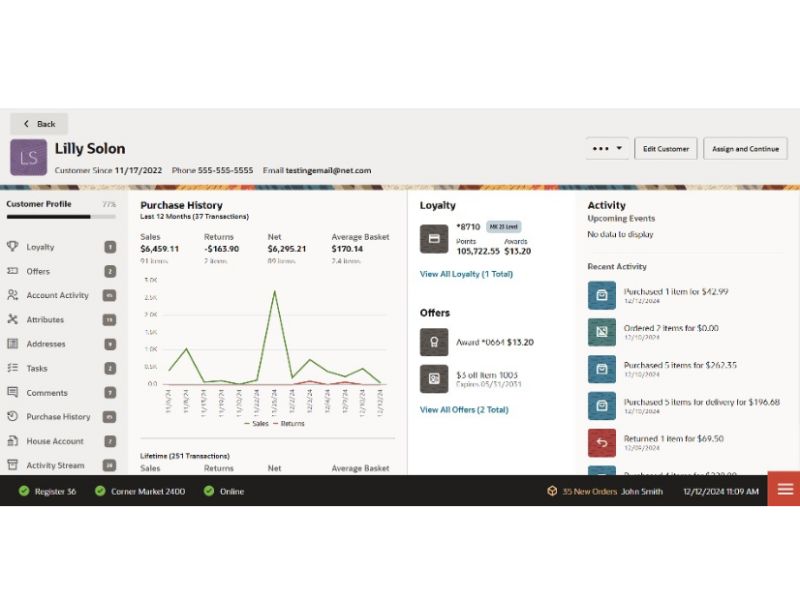This screenshot has width=800, height=600.
Task: Open View All Offers (2 Total) link
Action: (x=464, y=410)
